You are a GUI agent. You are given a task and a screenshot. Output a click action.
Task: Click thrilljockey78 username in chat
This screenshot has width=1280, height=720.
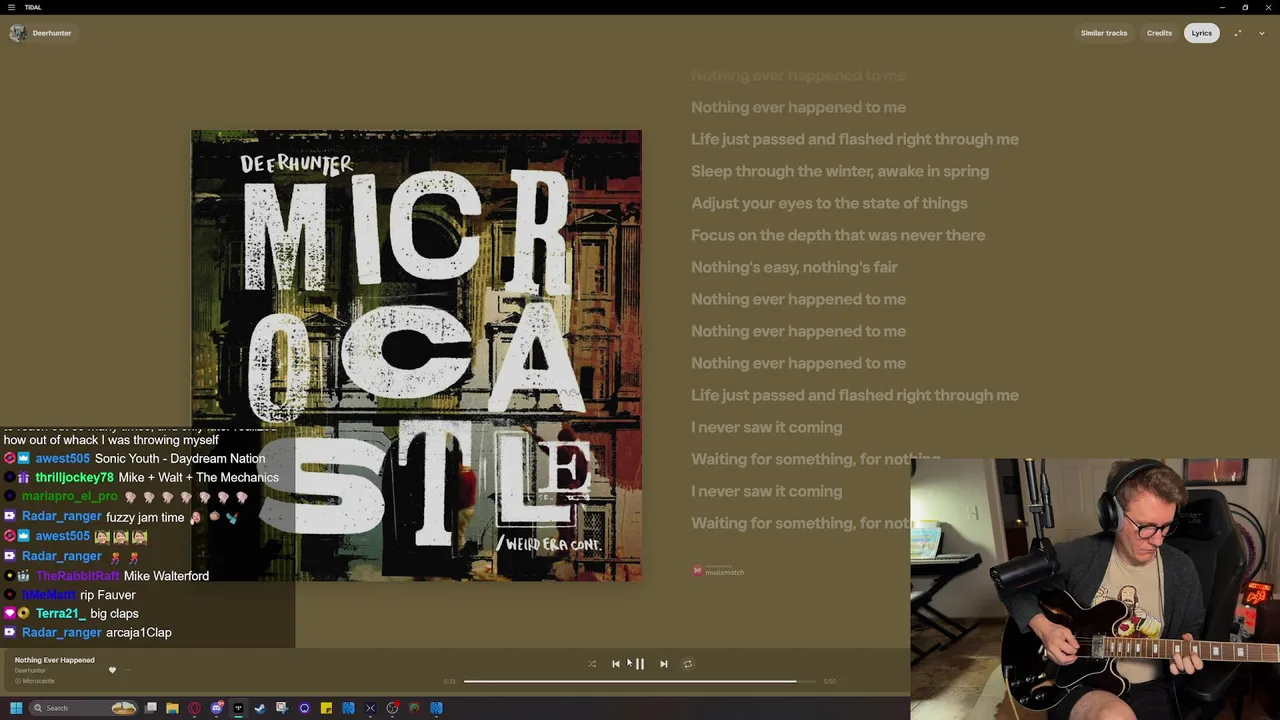75,478
